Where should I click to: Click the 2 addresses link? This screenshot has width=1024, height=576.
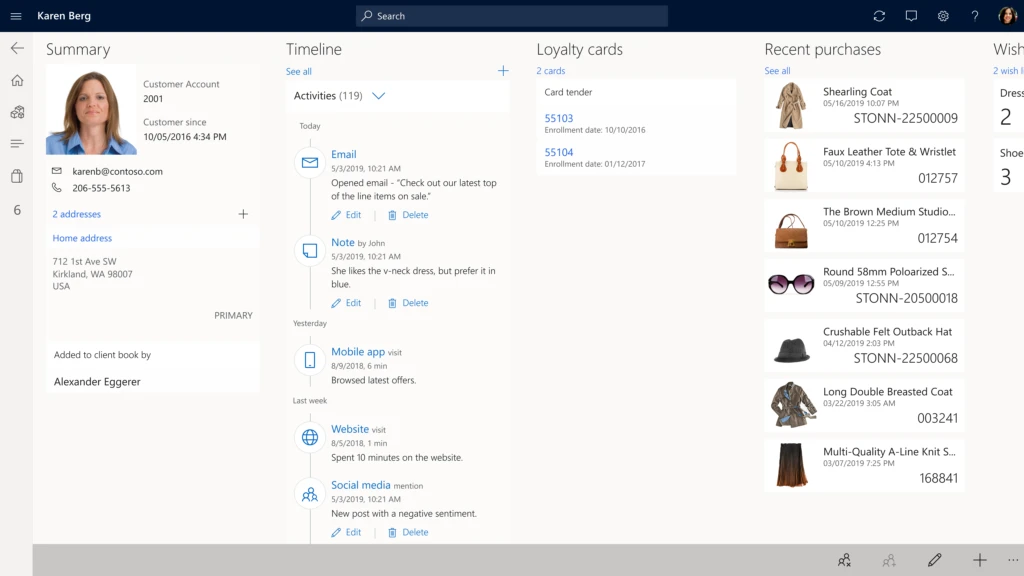(79, 214)
